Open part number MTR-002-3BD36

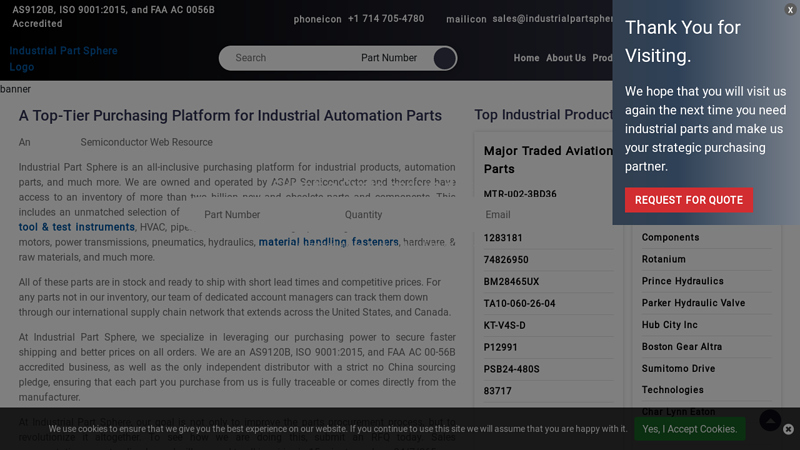pos(520,194)
